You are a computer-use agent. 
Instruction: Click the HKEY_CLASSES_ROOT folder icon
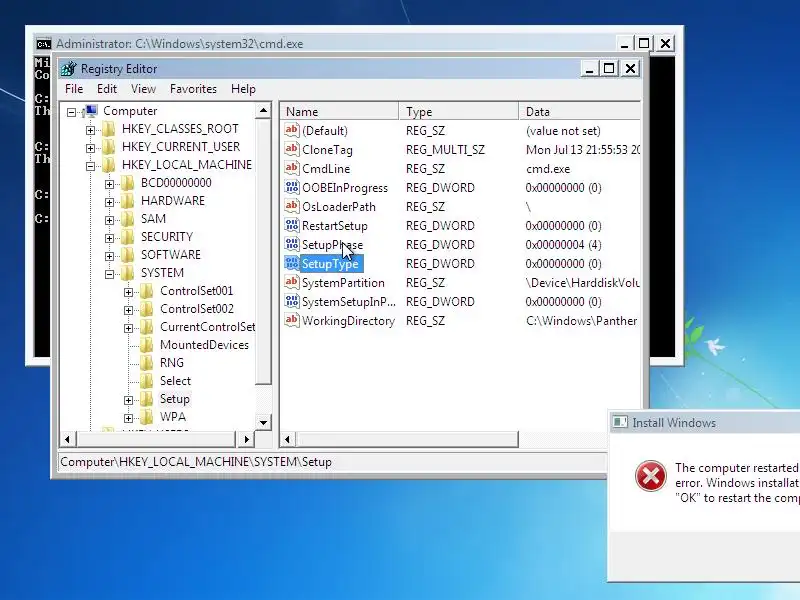coord(109,129)
